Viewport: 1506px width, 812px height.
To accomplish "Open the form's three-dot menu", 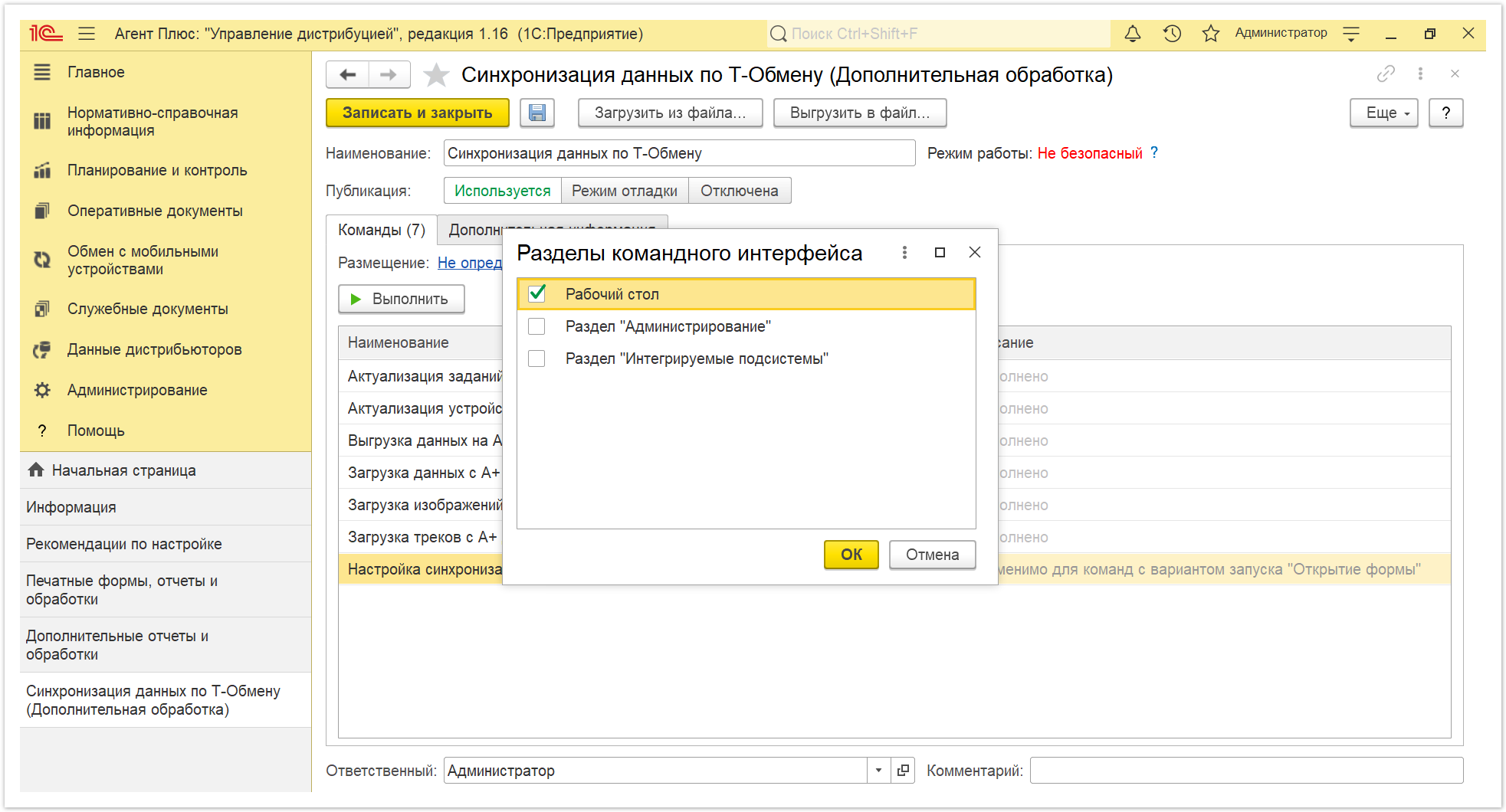I will pos(1420,74).
